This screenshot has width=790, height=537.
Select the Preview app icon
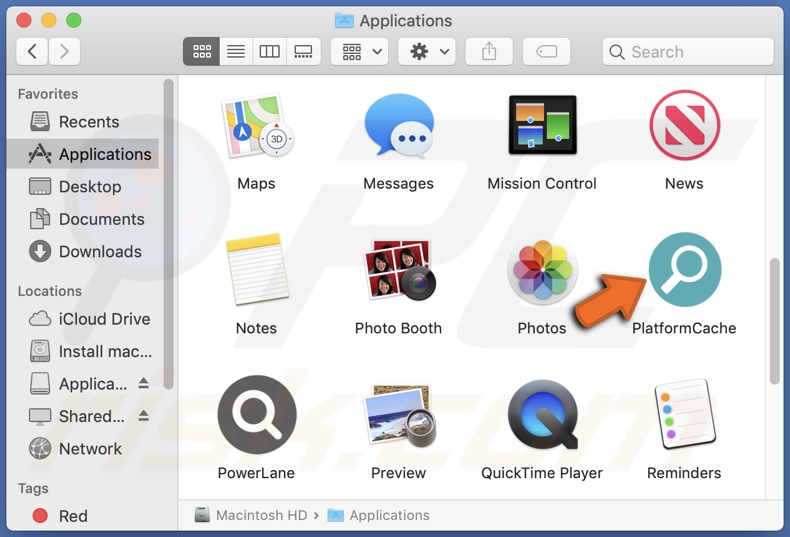399,415
